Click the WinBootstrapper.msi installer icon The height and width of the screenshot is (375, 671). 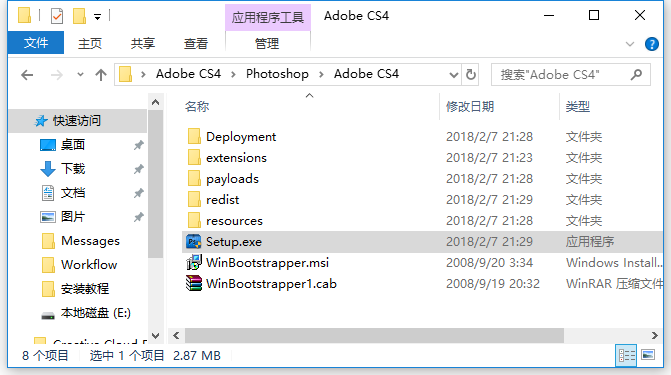[x=194, y=262]
